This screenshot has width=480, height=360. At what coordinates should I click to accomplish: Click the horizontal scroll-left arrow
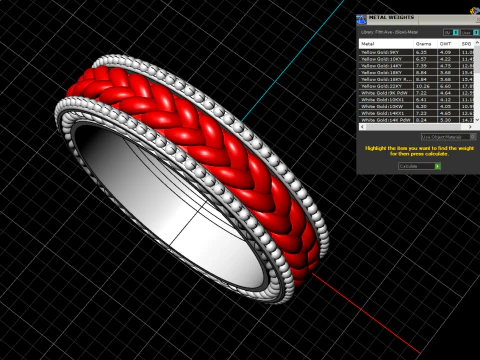pyautogui.click(x=363, y=127)
